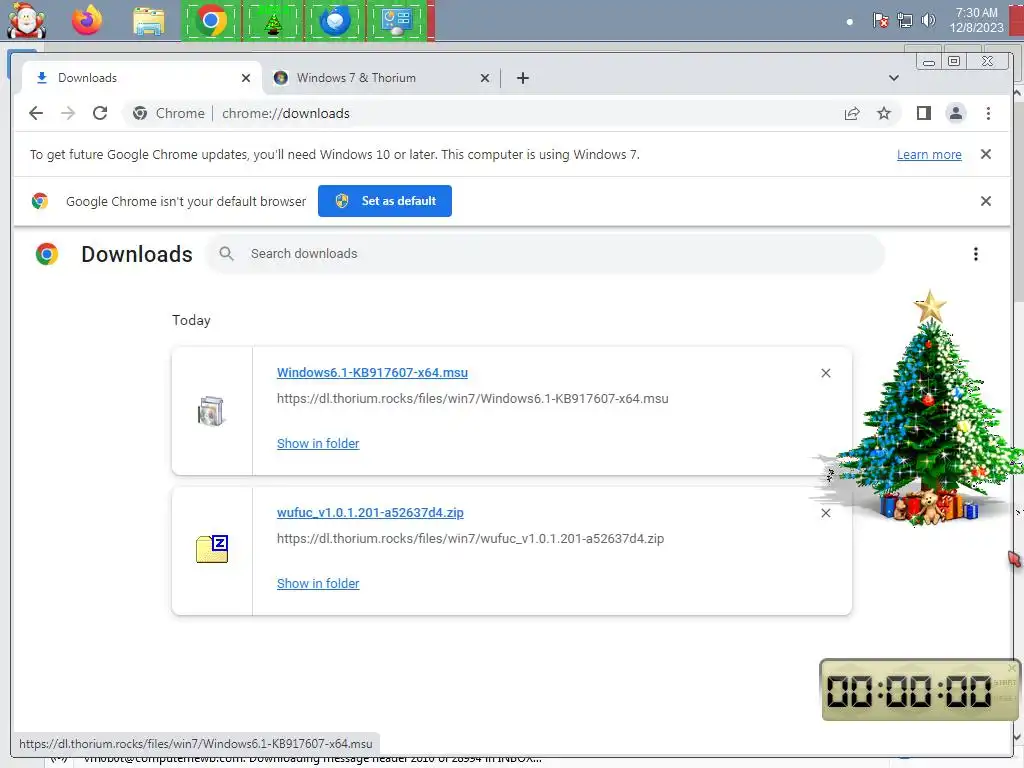Click the zip archive file icon
The image size is (1024, 768).
(212, 549)
